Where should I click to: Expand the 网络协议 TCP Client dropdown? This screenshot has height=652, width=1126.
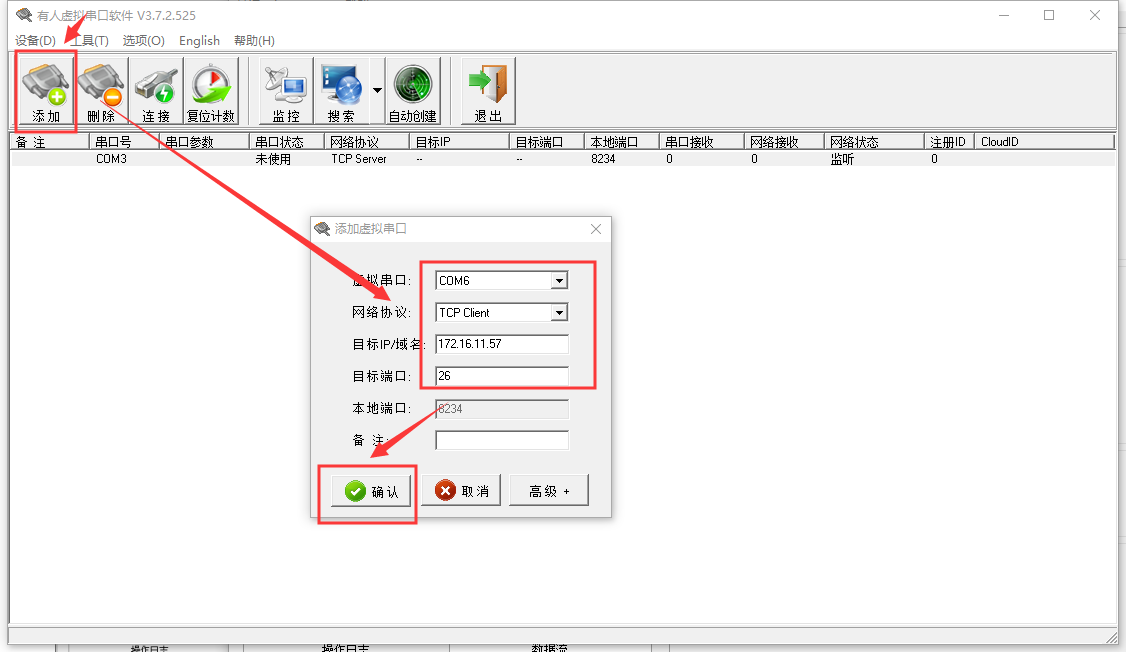[x=559, y=313]
